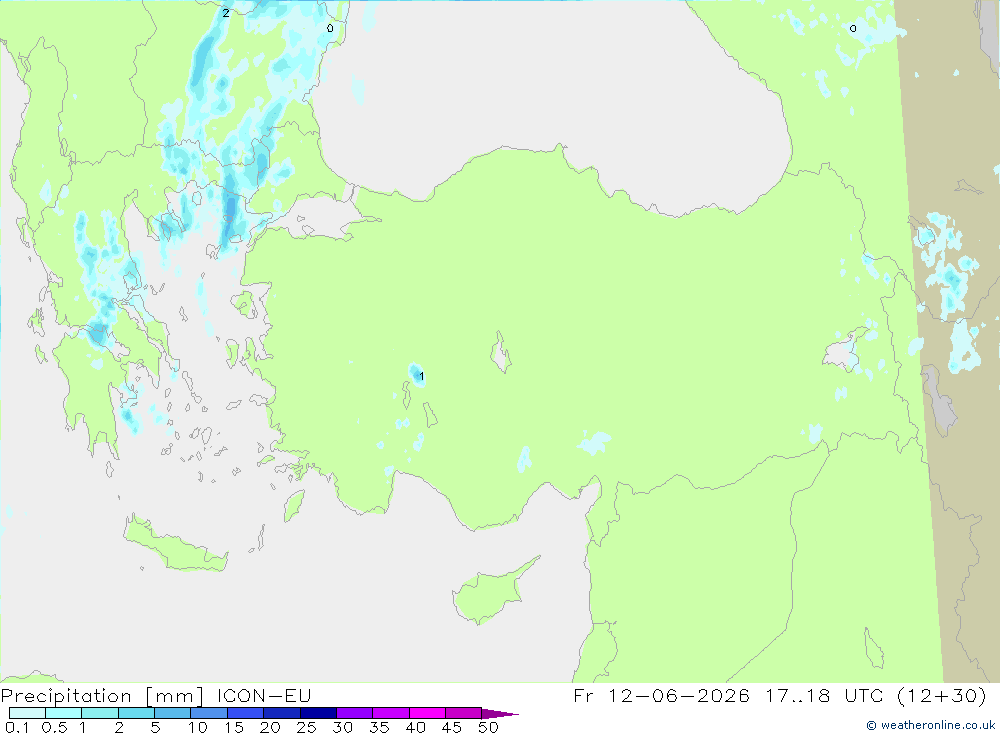Choose the 20–25 mm dark blue swatch
This screenshot has height=733, width=1000.
click(281, 713)
